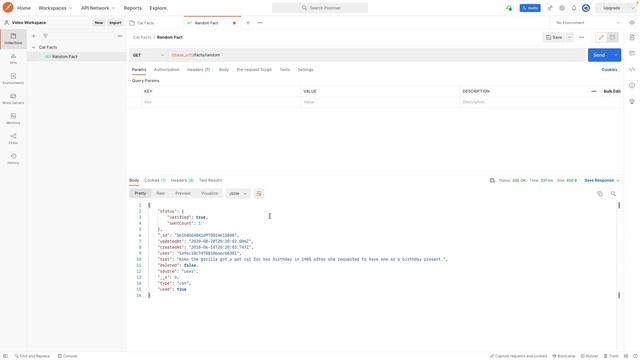Open the APIs sidebar panel
This screenshot has height=360, width=640.
click(x=13, y=59)
